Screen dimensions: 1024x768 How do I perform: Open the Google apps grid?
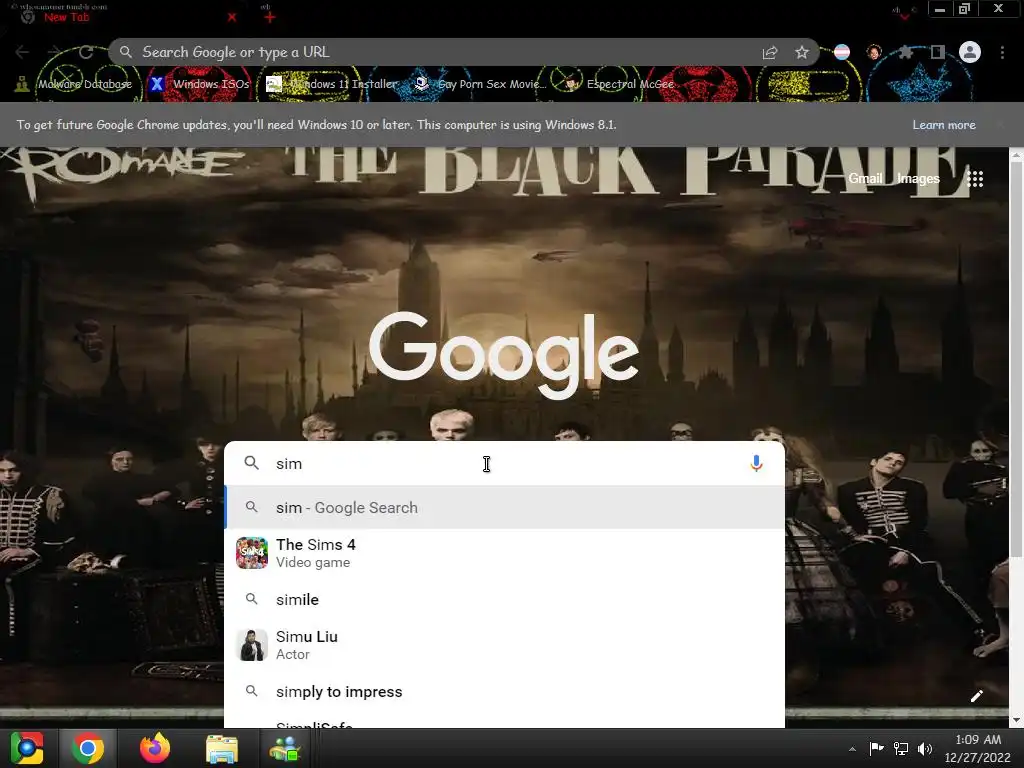point(975,179)
